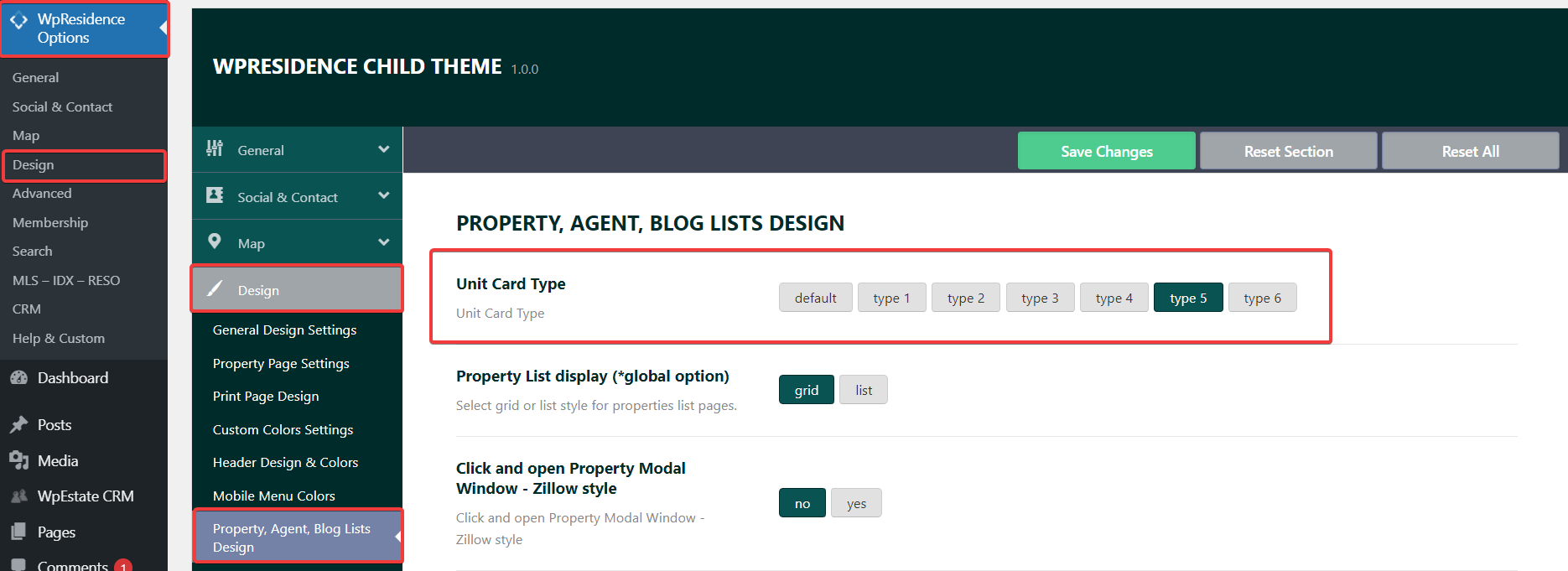Select unit card type 3

tap(1040, 298)
